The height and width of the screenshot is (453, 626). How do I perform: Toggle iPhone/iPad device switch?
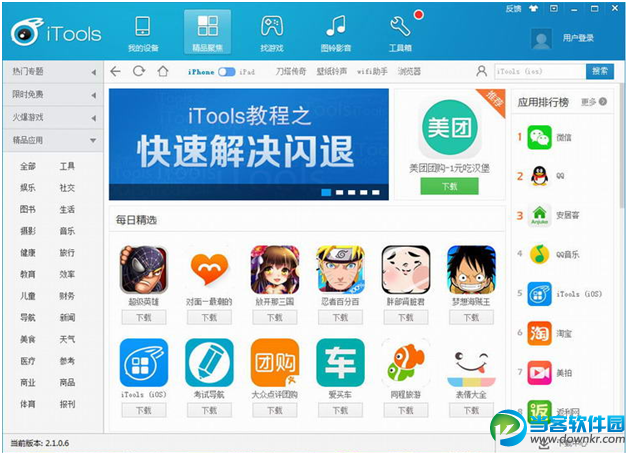click(226, 72)
